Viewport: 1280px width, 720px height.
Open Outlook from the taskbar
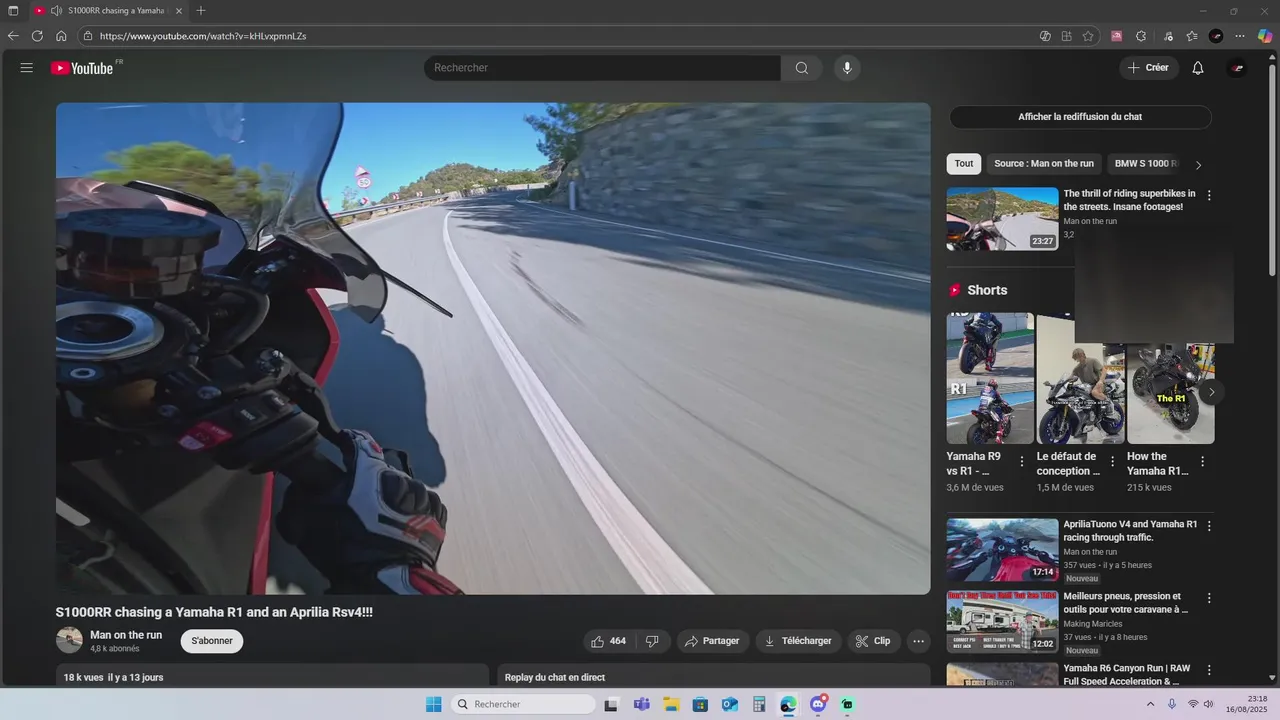point(730,705)
